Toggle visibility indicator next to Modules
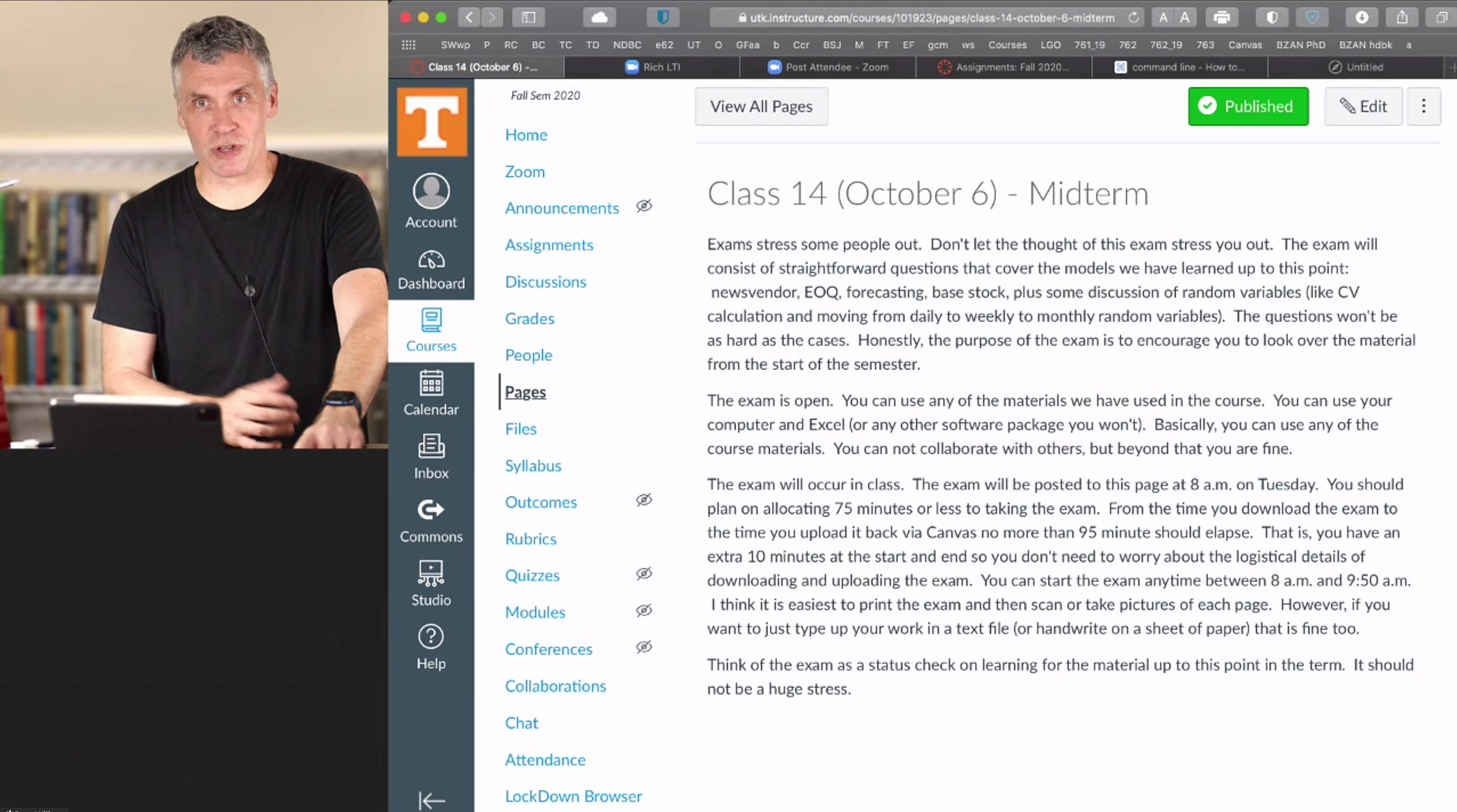This screenshot has width=1457, height=812. [644, 611]
